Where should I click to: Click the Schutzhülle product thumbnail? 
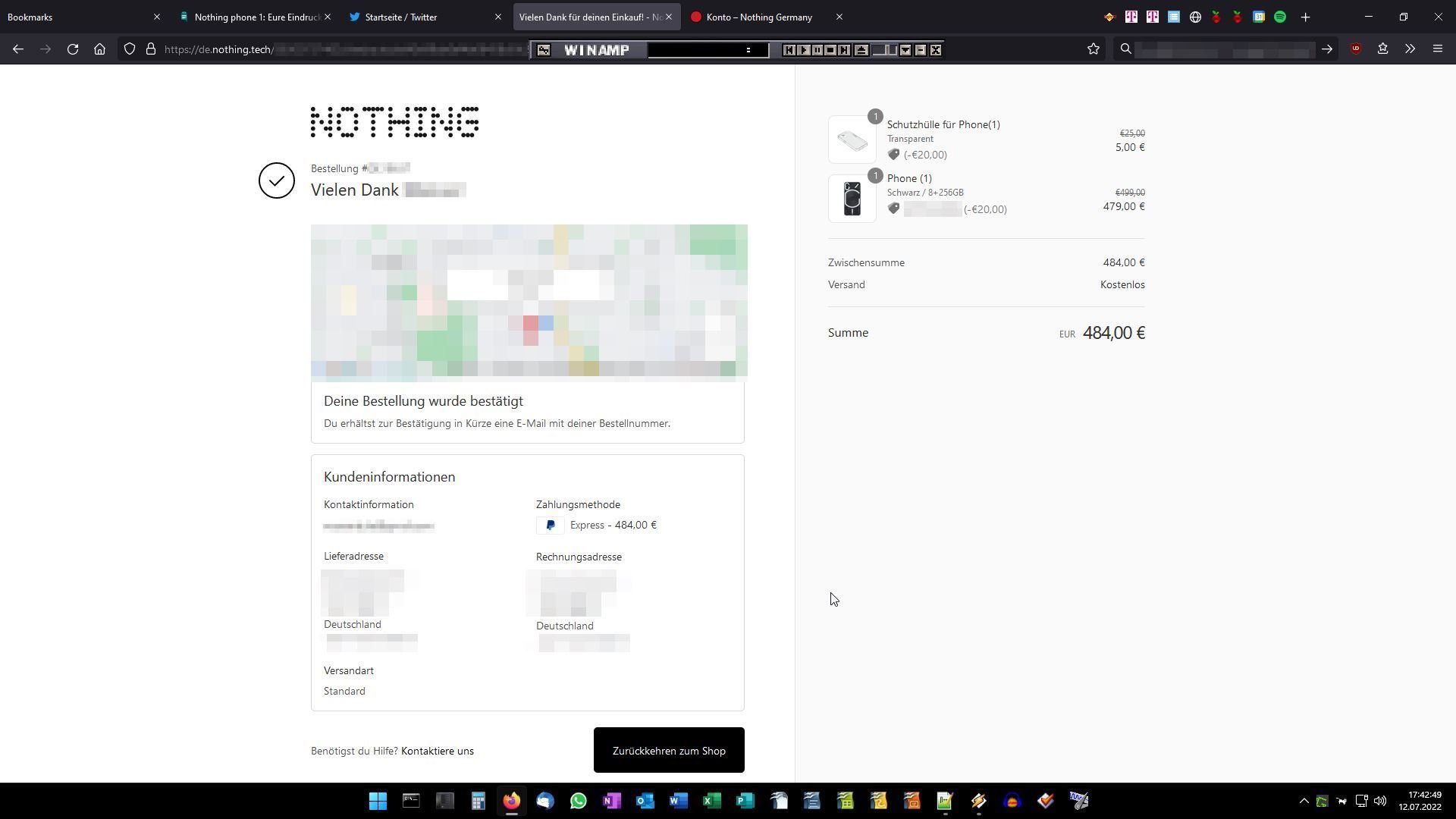click(852, 140)
